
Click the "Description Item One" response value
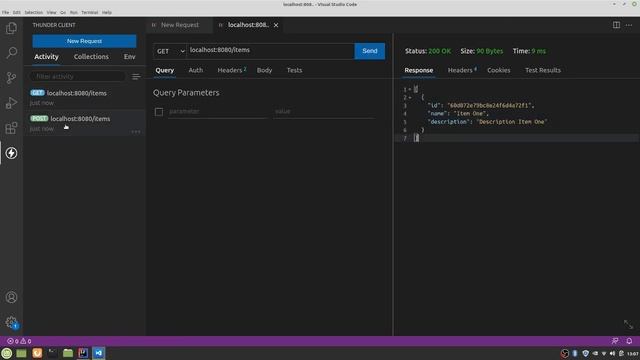click(x=512, y=122)
